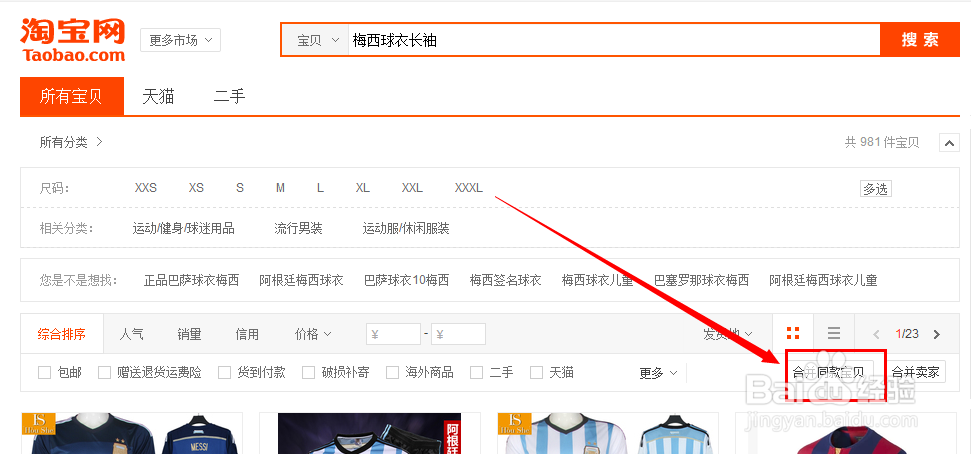Viewport: 971px width, 454px height.
Task: Click 合并卖家 button
Action: tap(915, 372)
